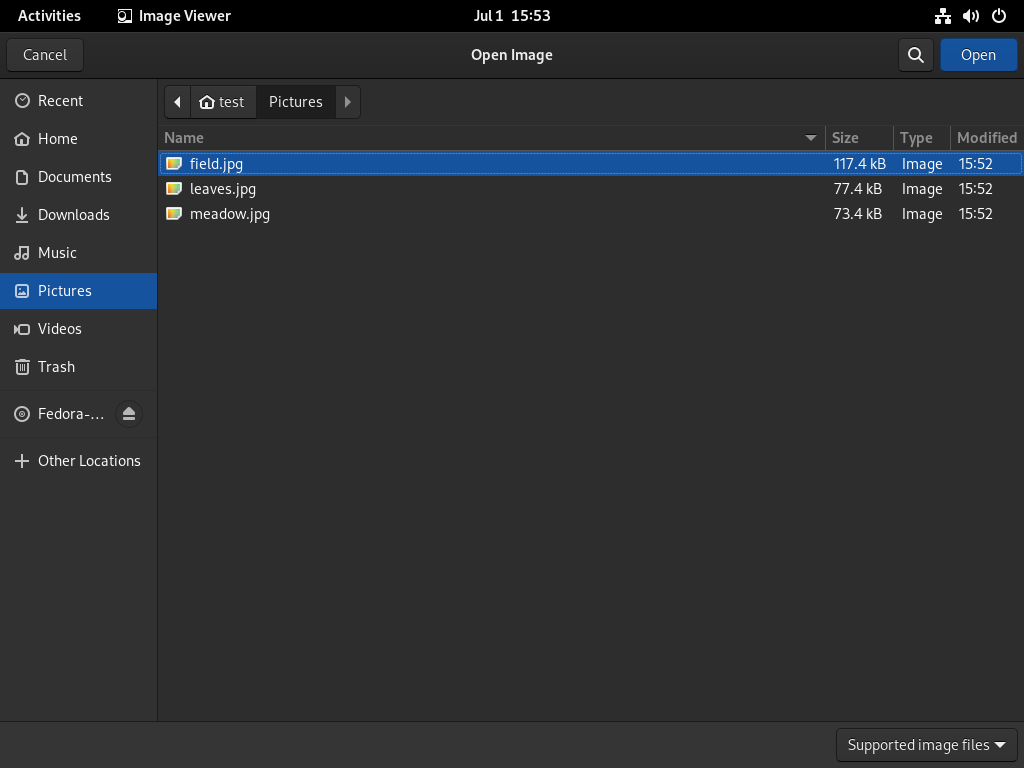
Task: Click the Home house icon in sidebar
Action: click(22, 139)
